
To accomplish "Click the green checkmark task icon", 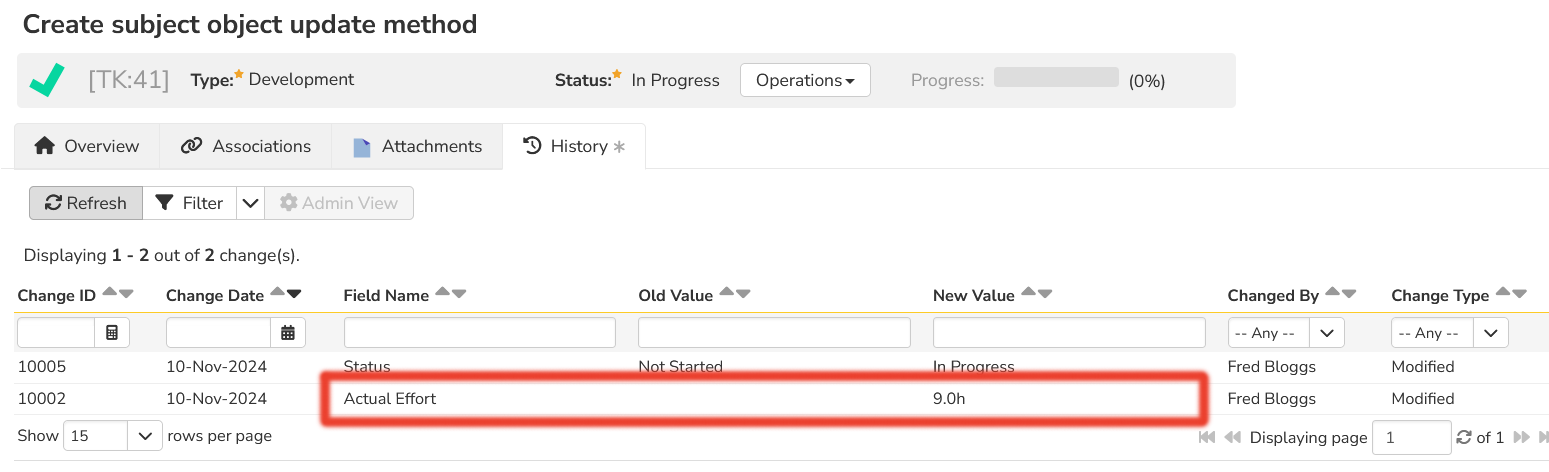I will 47,80.
